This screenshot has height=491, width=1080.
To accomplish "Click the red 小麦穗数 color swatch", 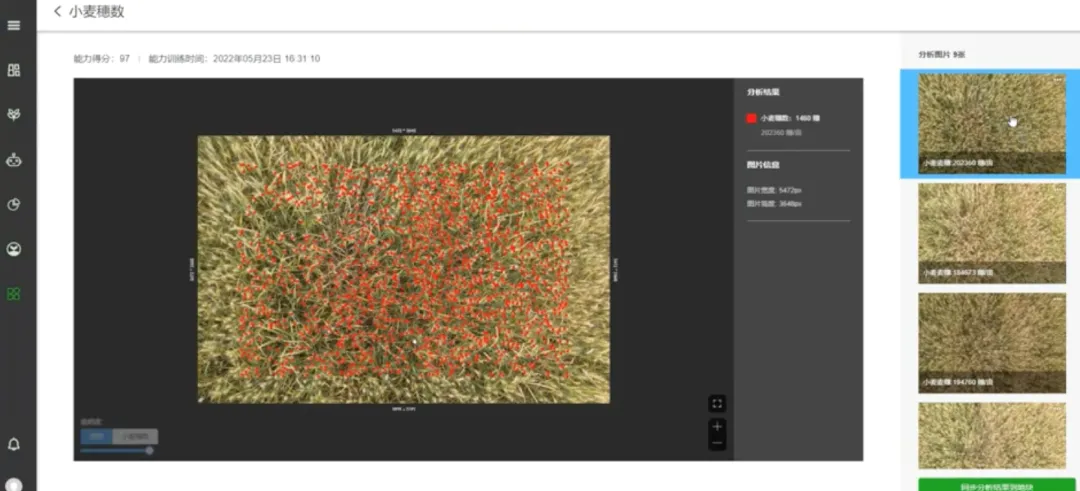I will [751, 118].
